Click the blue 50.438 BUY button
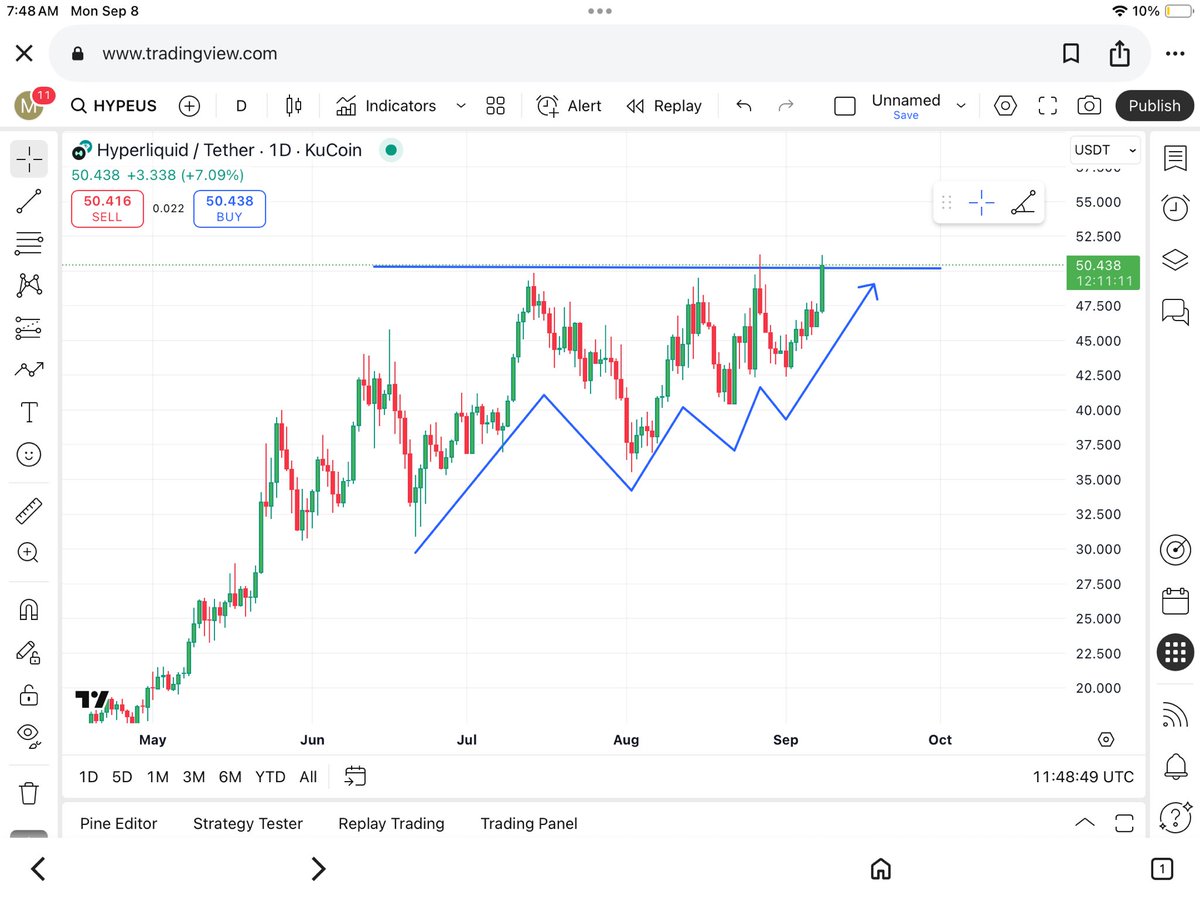The image size is (1200, 900). pyautogui.click(x=230, y=208)
